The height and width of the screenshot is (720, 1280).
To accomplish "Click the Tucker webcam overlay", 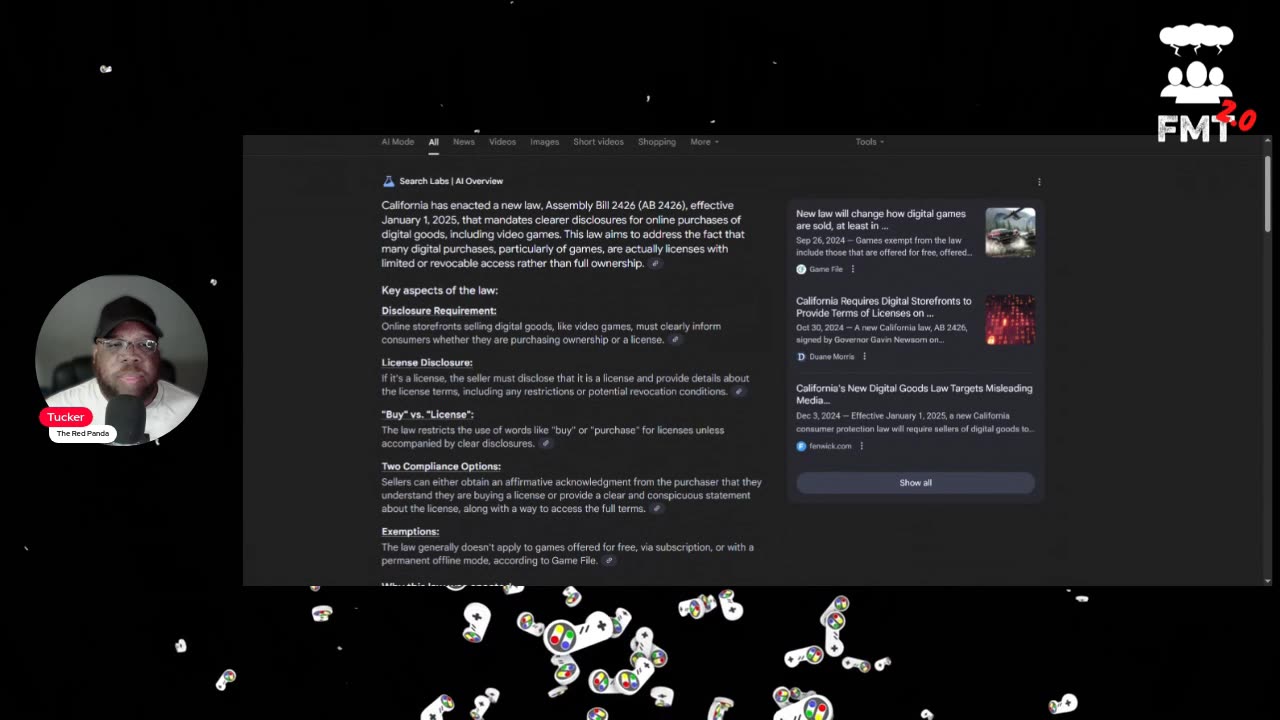I will point(121,361).
